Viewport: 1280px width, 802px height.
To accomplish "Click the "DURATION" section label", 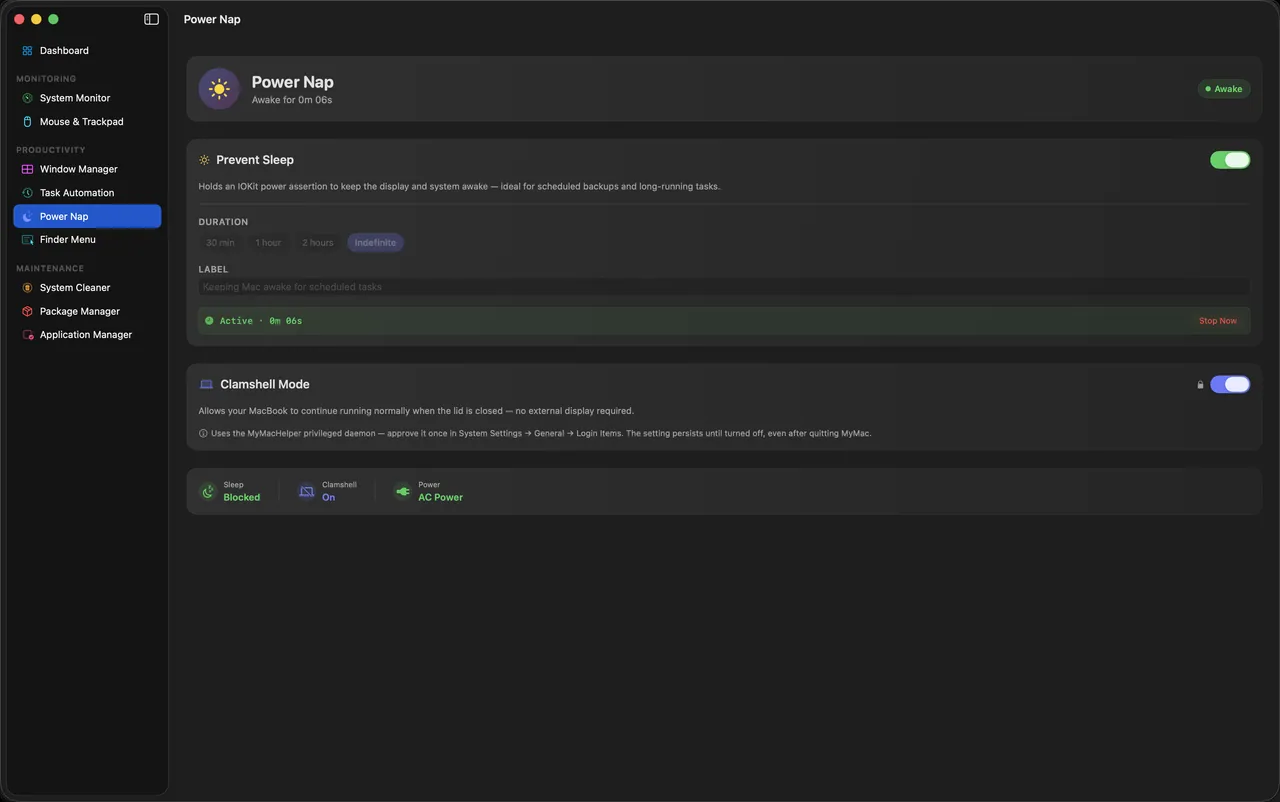I will [x=223, y=222].
